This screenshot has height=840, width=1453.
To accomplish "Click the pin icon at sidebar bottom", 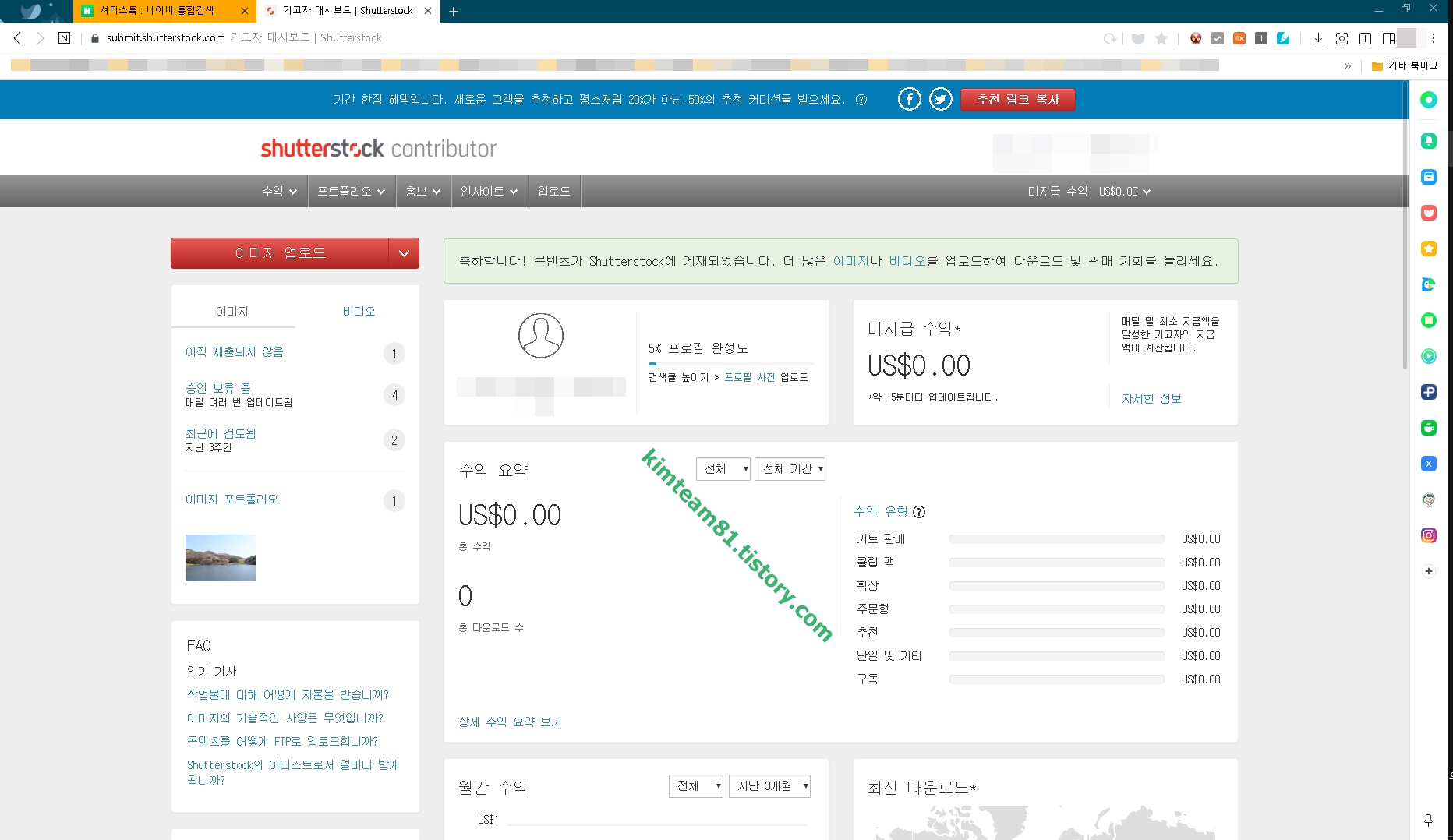I will (x=1429, y=820).
